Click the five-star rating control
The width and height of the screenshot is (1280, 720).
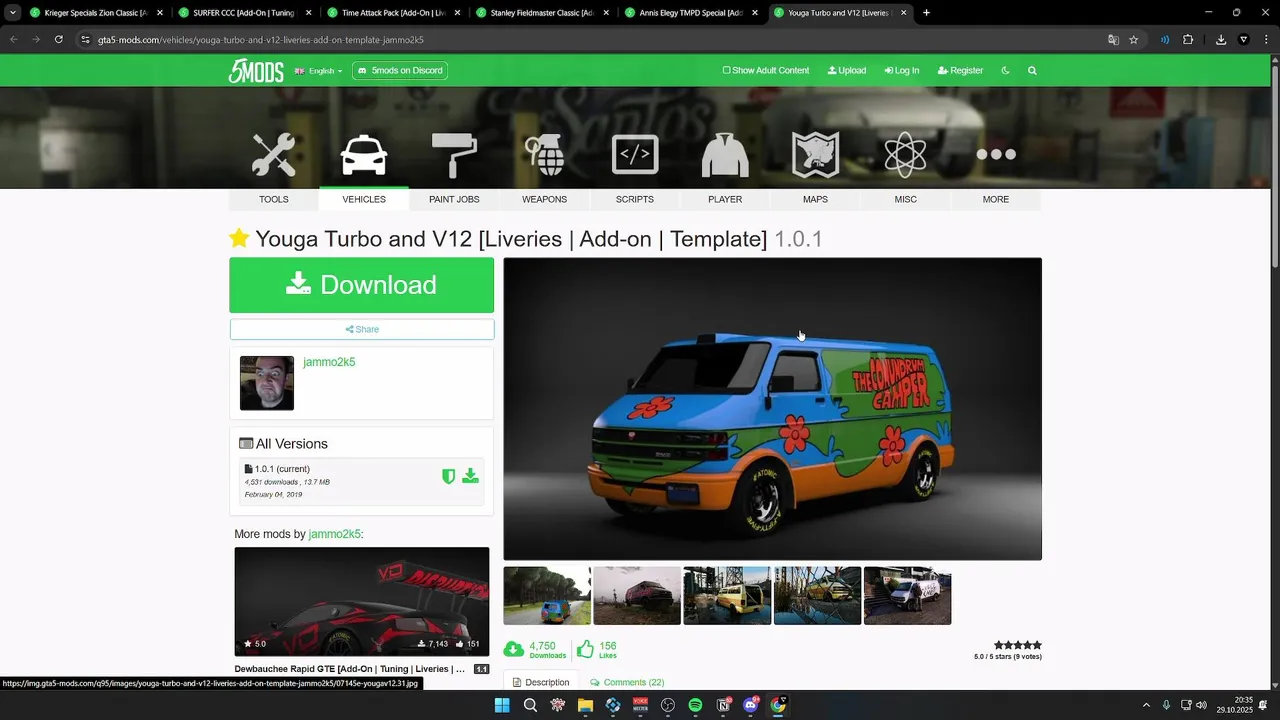pos(1018,646)
